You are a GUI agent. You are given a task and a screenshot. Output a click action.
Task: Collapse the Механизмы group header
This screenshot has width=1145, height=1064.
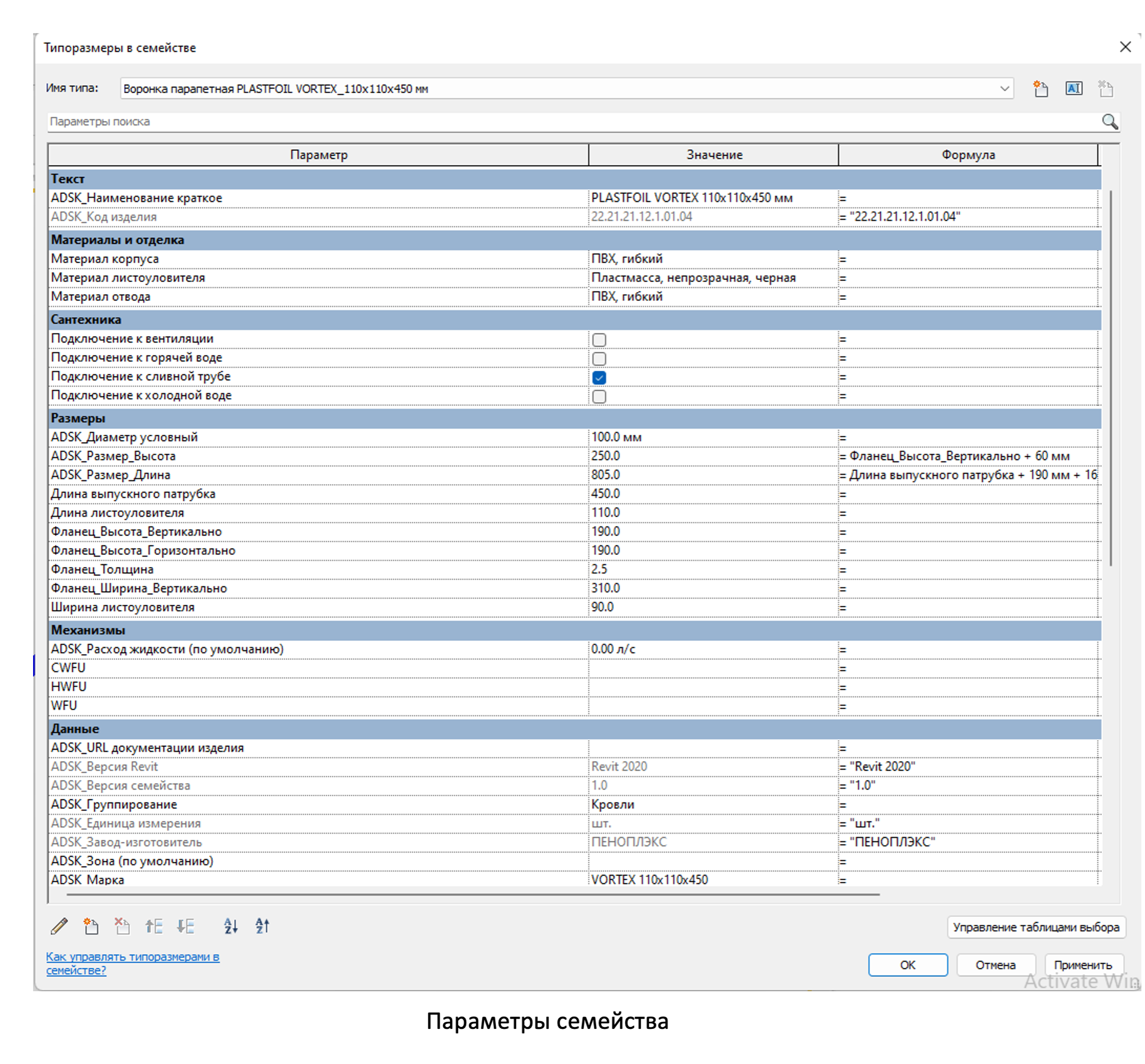click(x=575, y=630)
